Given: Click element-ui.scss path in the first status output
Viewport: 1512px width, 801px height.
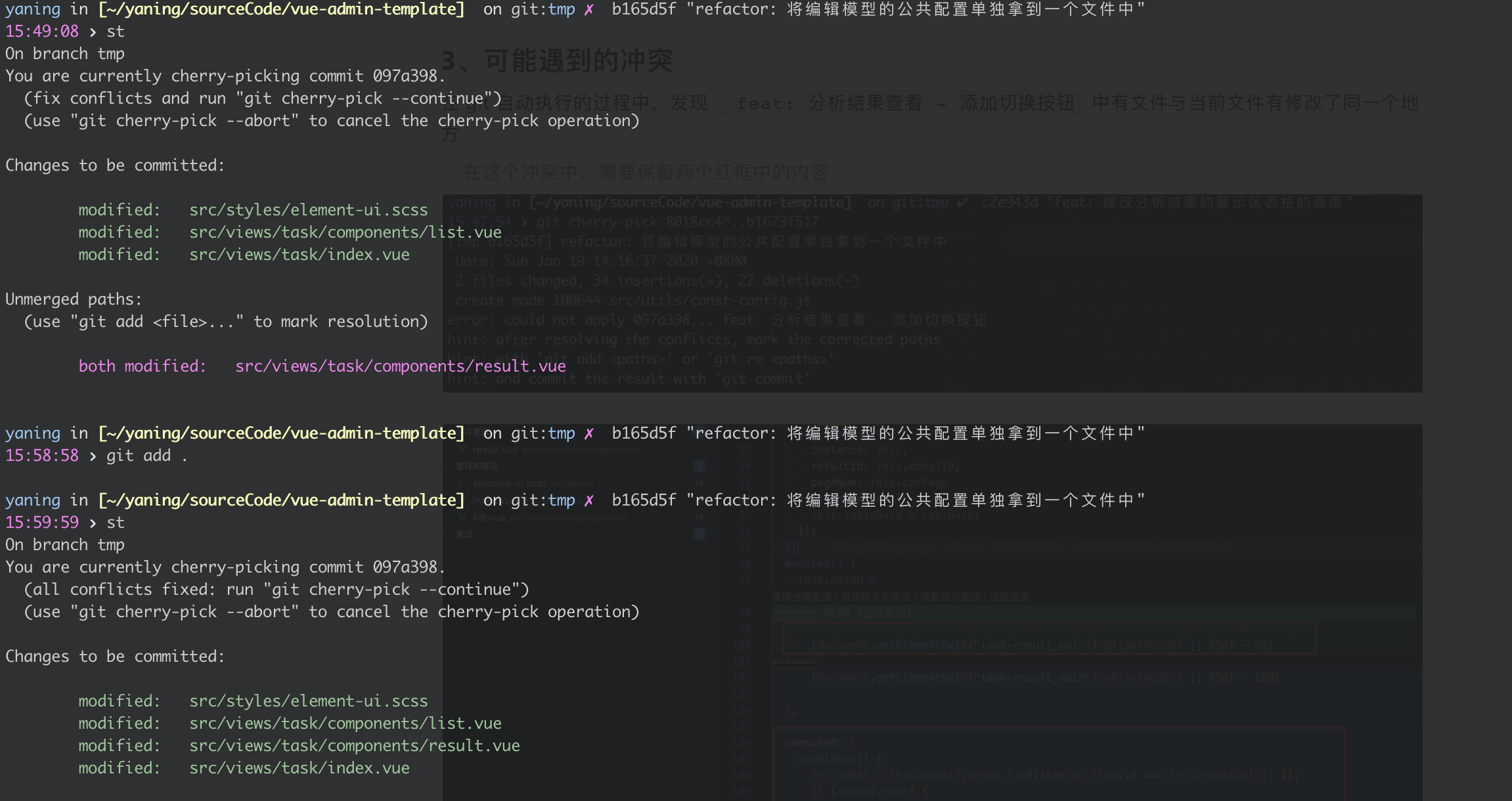Looking at the screenshot, I should (x=309, y=210).
